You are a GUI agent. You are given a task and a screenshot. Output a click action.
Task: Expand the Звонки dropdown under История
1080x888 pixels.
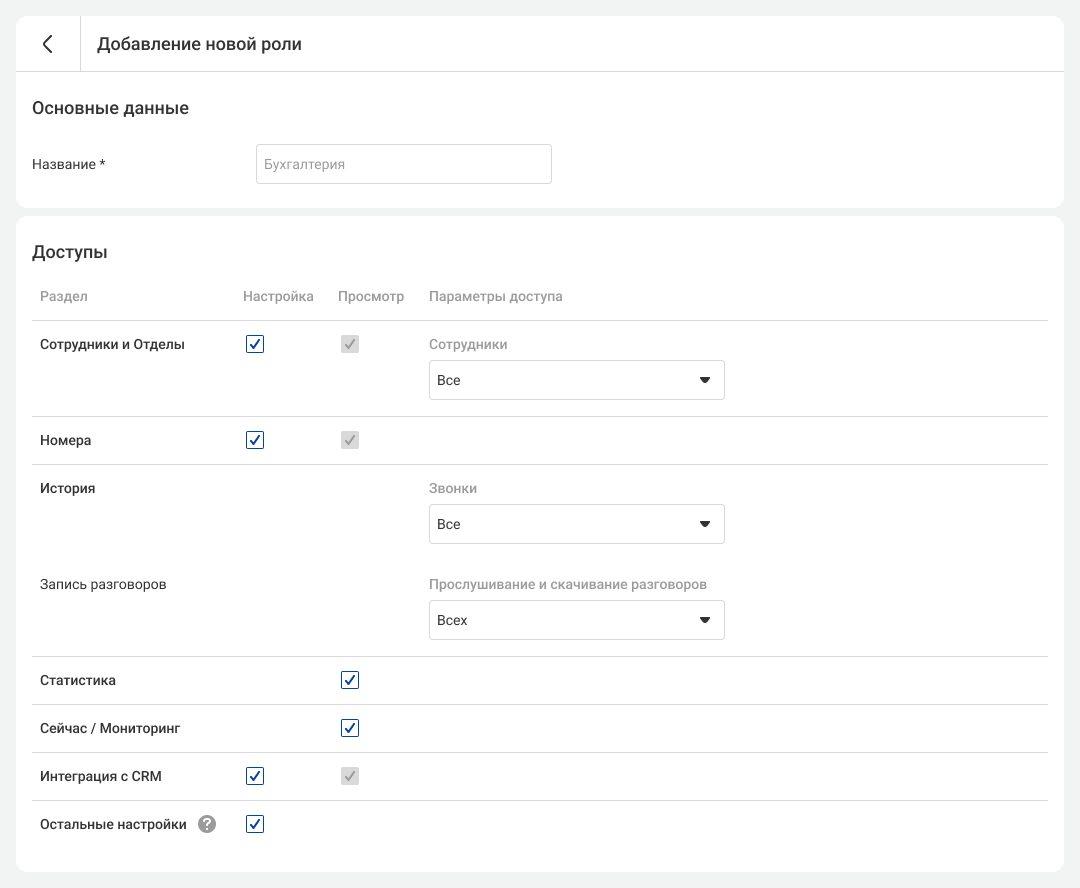576,524
